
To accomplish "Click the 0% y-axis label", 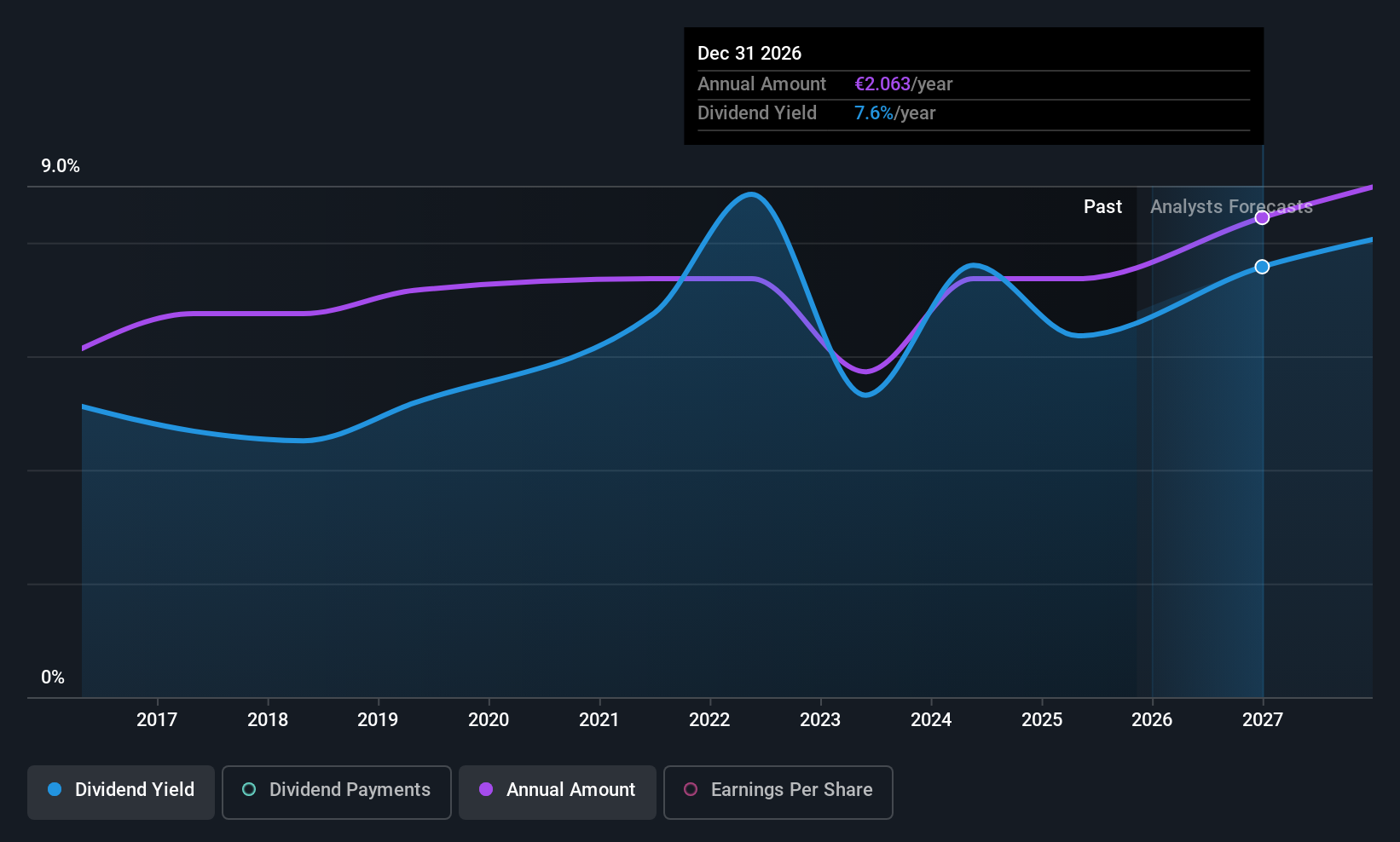I will tap(53, 678).
